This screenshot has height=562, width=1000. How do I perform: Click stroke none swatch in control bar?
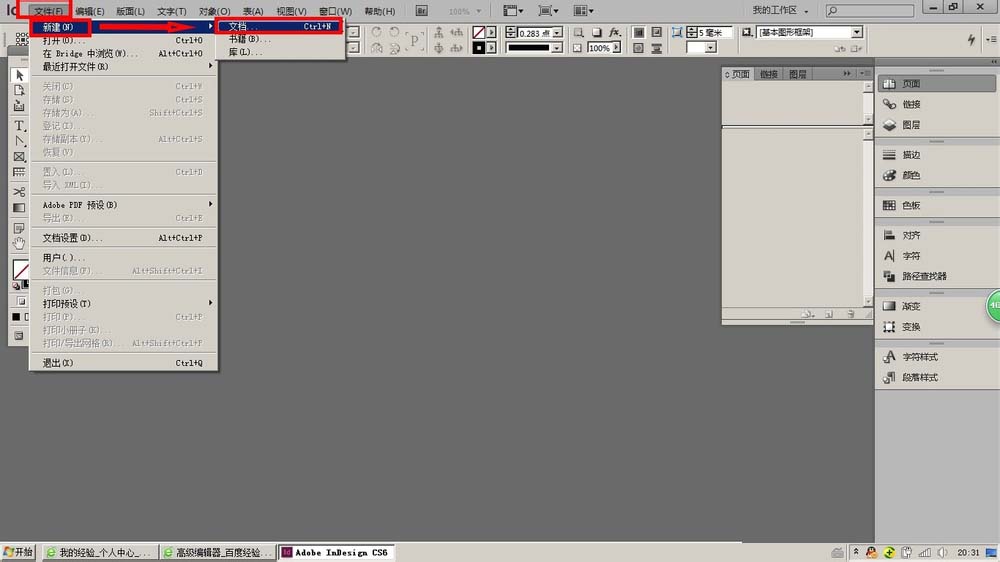tap(478, 33)
